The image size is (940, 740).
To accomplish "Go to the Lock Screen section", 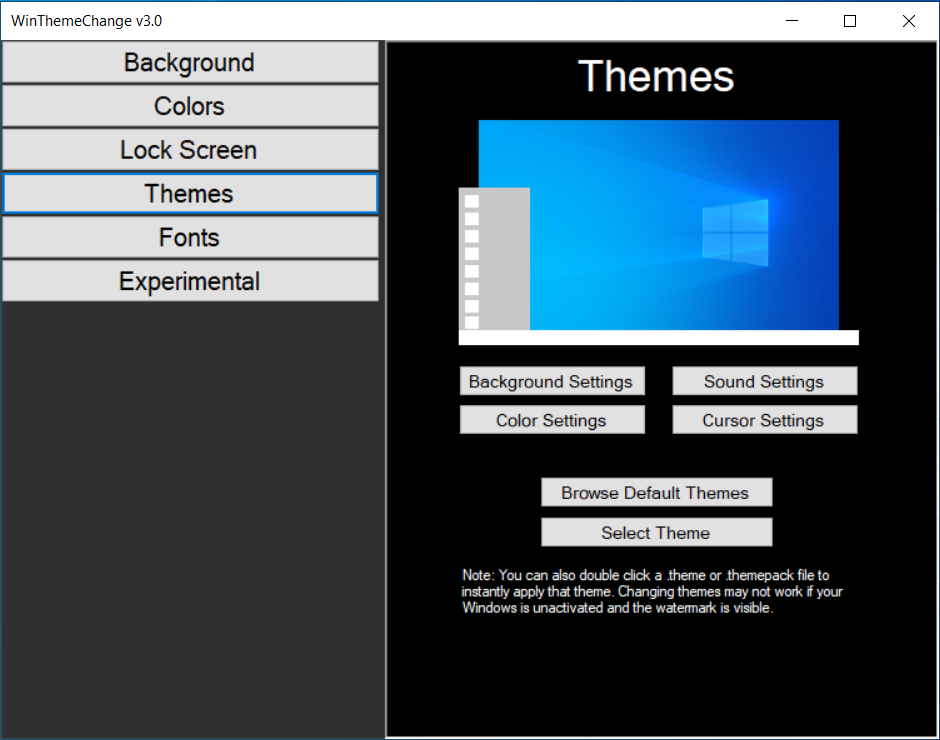I will click(x=190, y=150).
